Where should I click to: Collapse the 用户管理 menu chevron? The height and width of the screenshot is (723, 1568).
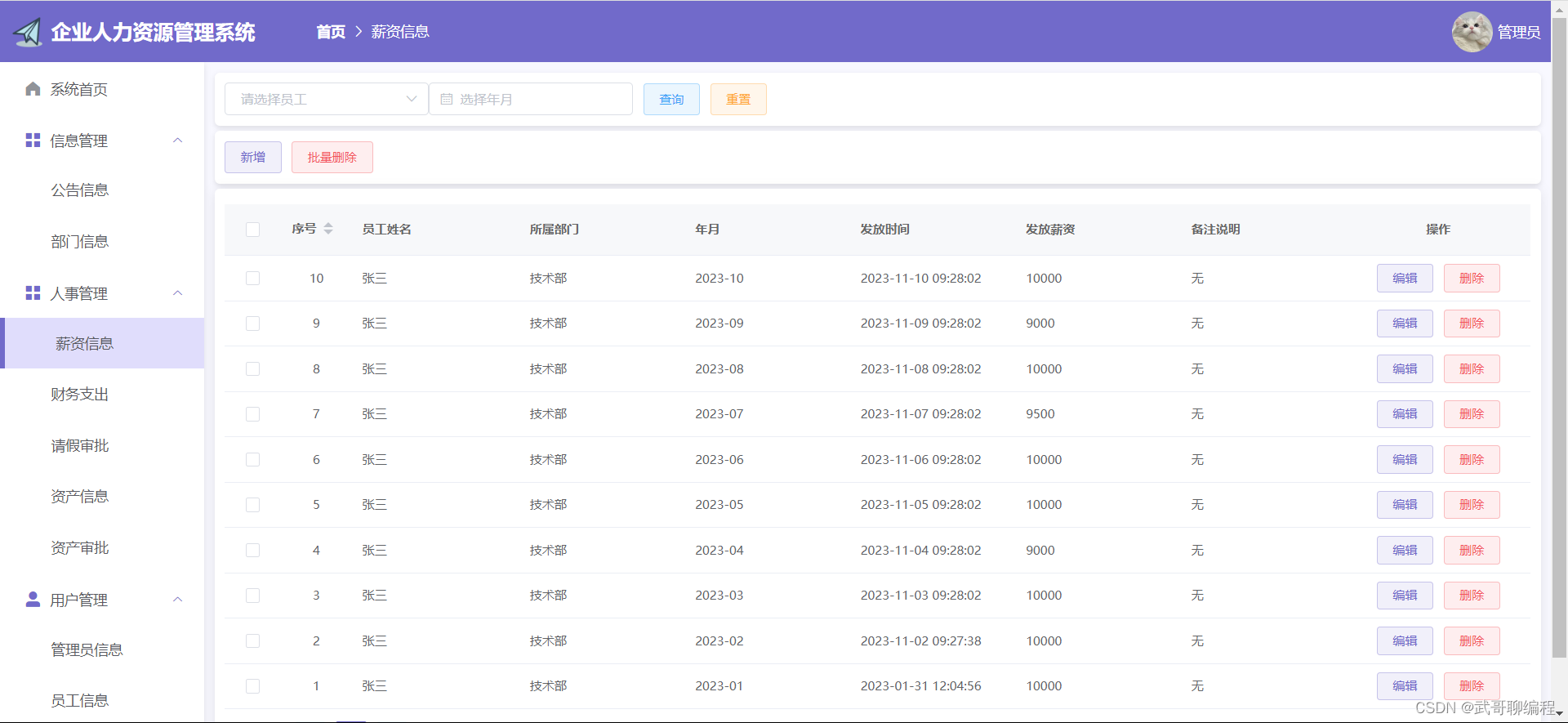[177, 600]
